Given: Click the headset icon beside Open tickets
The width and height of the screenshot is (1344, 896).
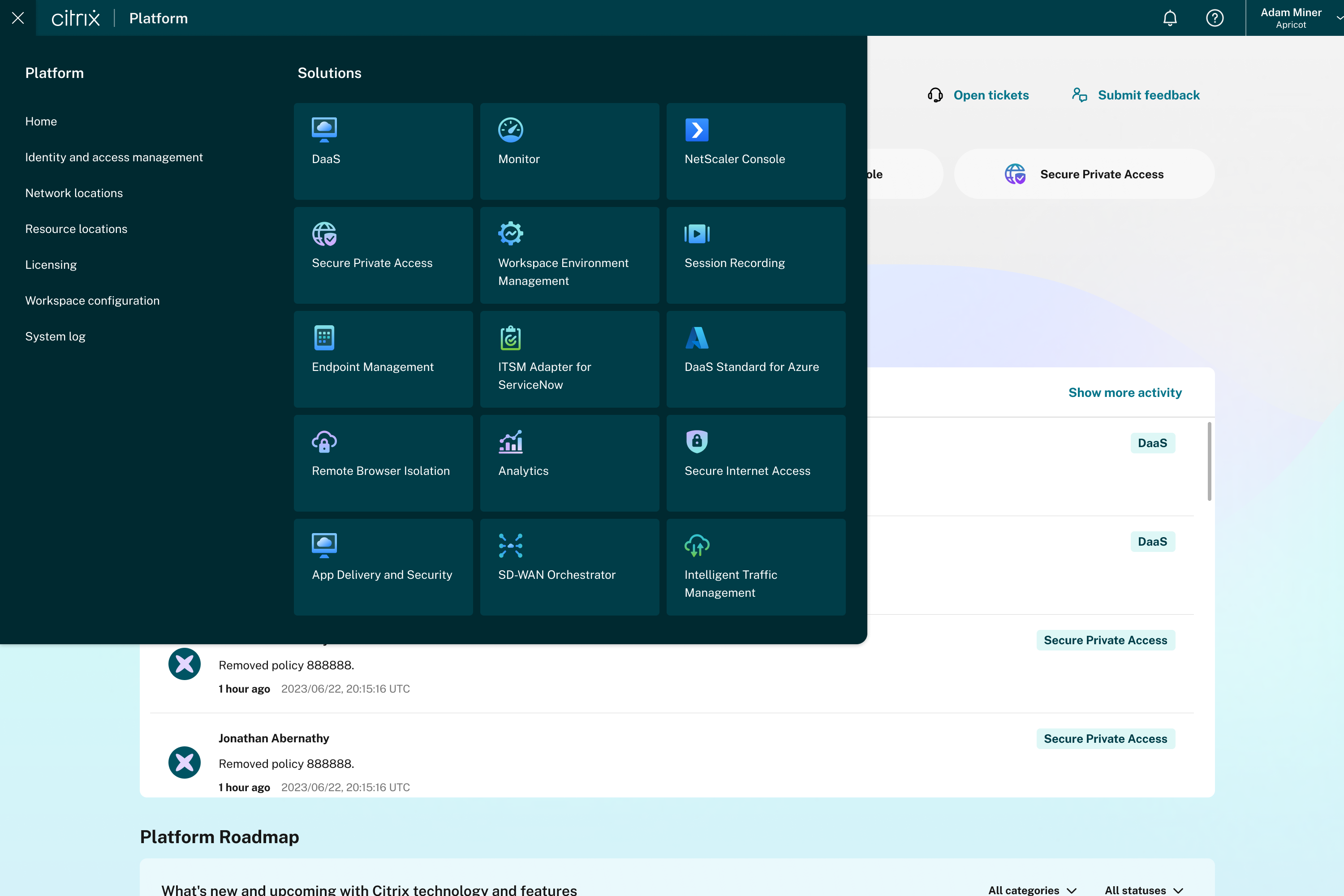Looking at the screenshot, I should tap(935, 95).
